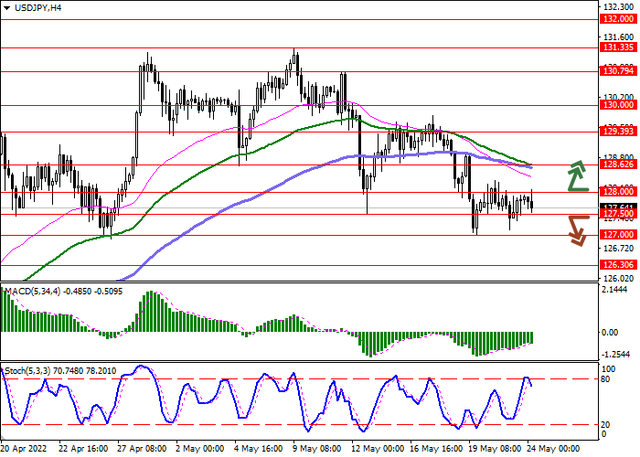640x457 pixels.
Task: Select the 127.000 support price label
Action: 617,235
